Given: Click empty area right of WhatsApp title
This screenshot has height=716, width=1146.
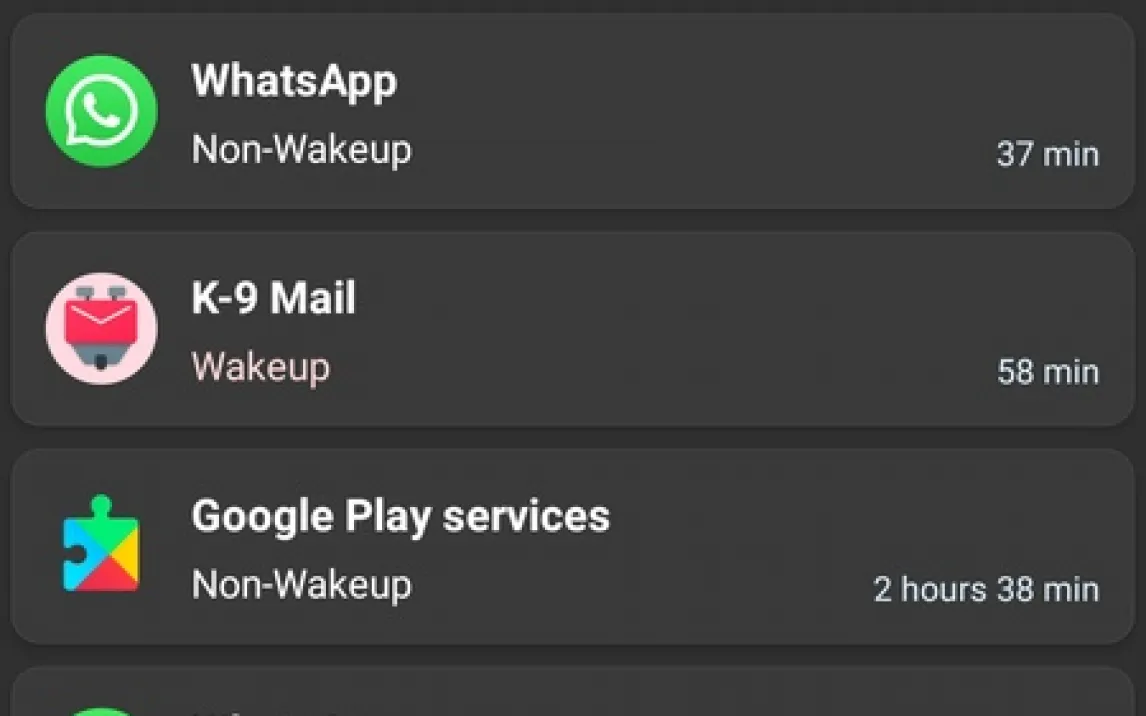Looking at the screenshot, I should tap(745, 81).
